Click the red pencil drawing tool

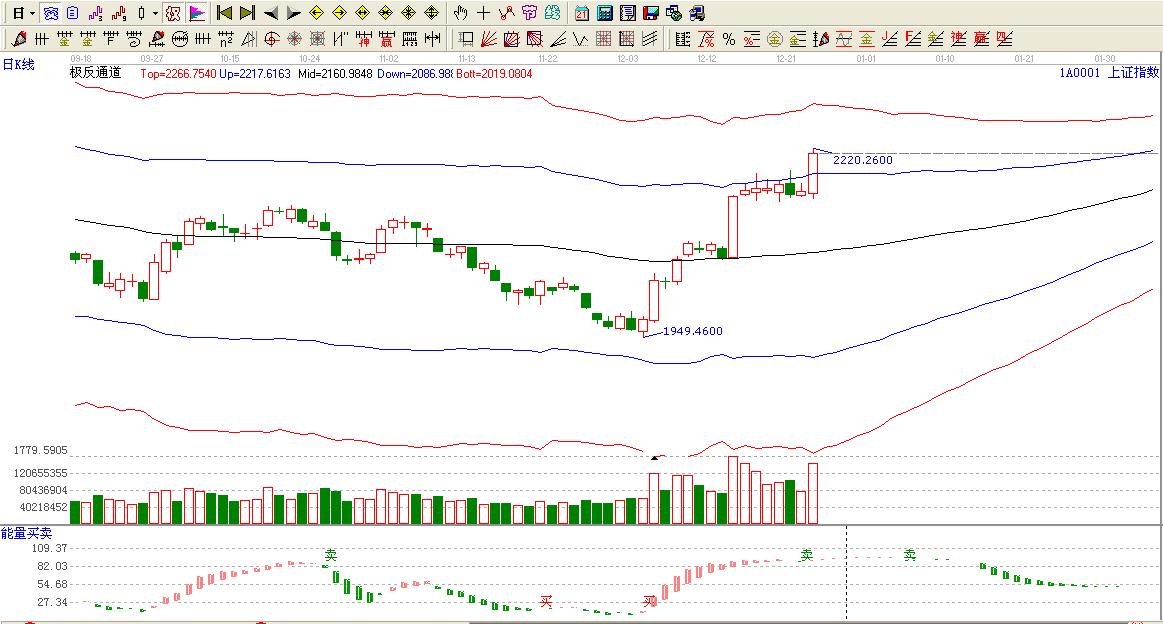(x=18, y=39)
